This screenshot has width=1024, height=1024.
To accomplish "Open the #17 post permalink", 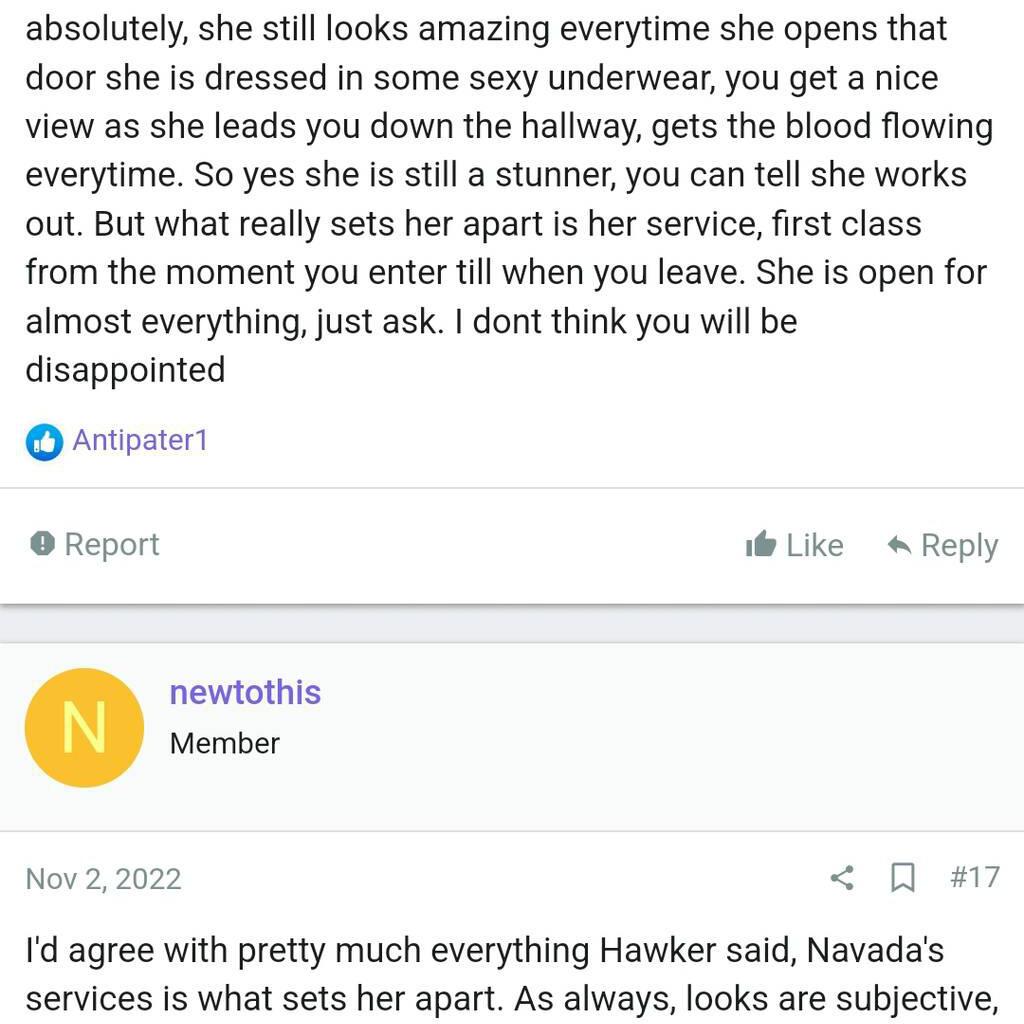I will [974, 877].
